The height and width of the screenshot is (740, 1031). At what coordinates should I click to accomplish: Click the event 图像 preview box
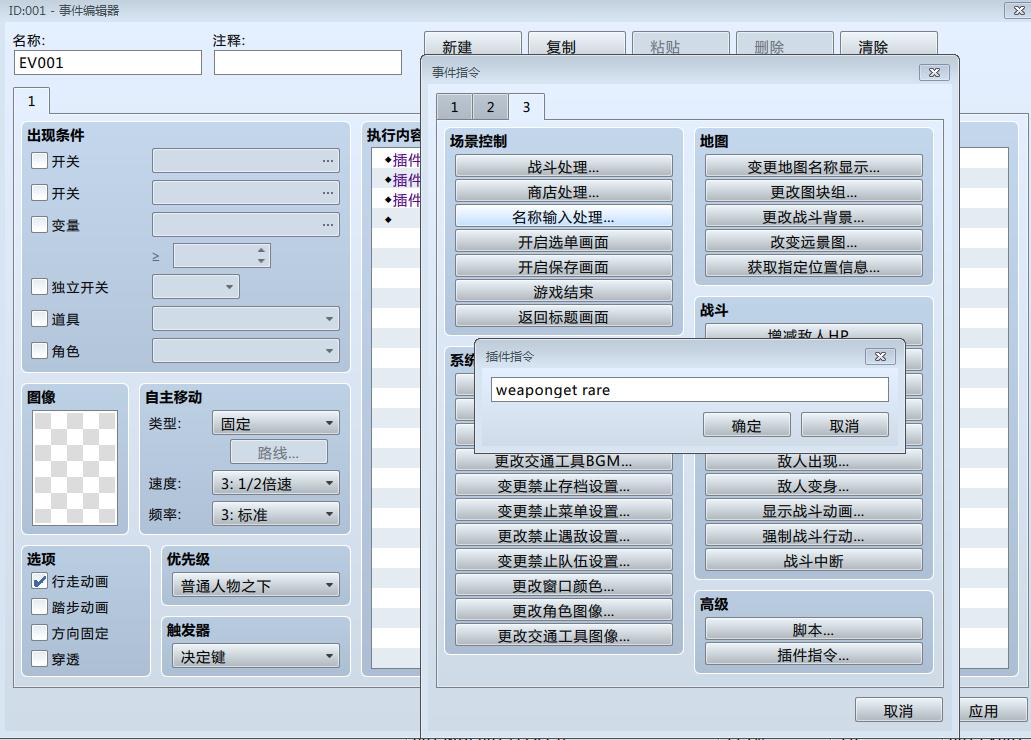(x=75, y=468)
